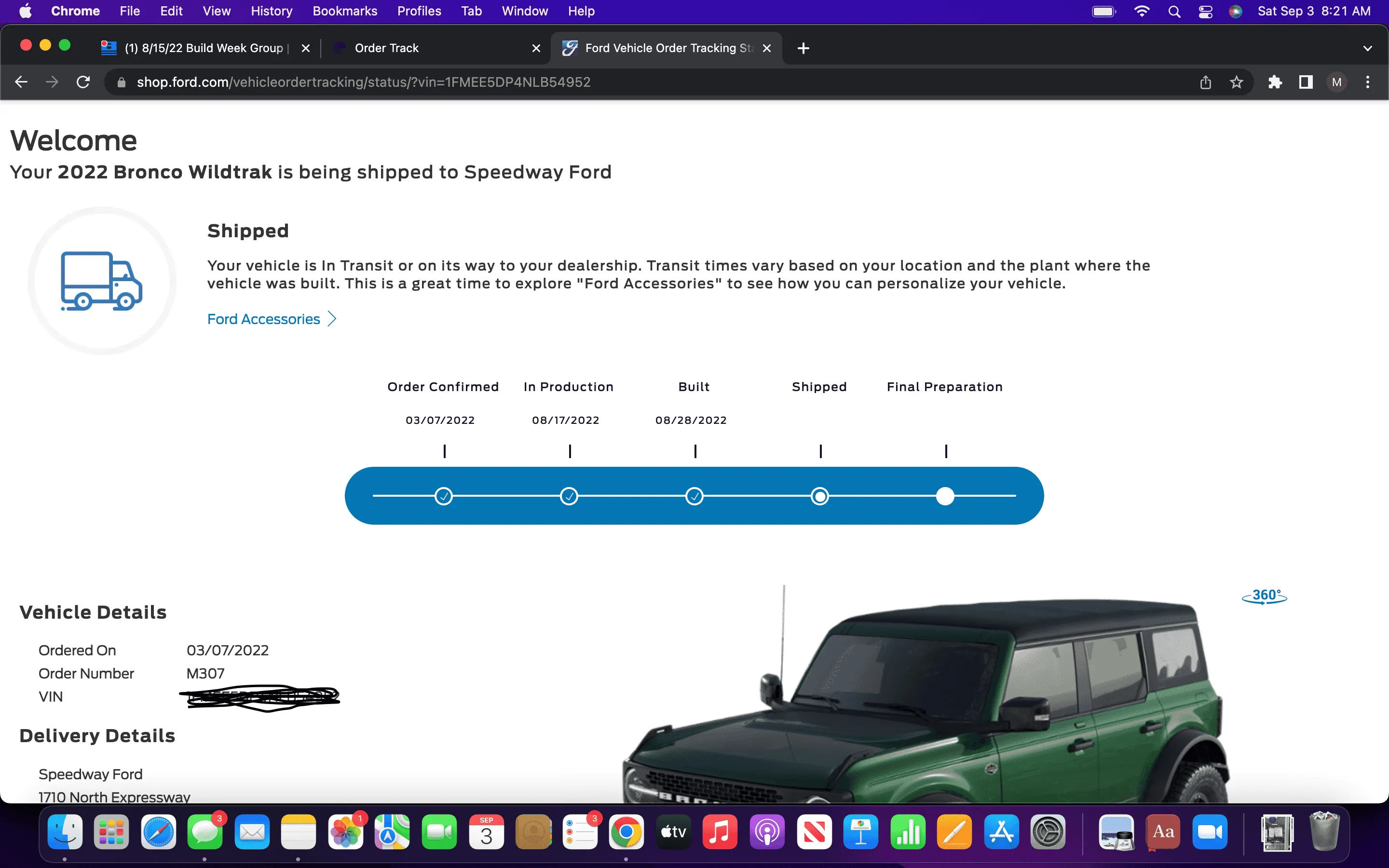Select the order number M307
This screenshot has height=868, width=1389.
[x=205, y=673]
